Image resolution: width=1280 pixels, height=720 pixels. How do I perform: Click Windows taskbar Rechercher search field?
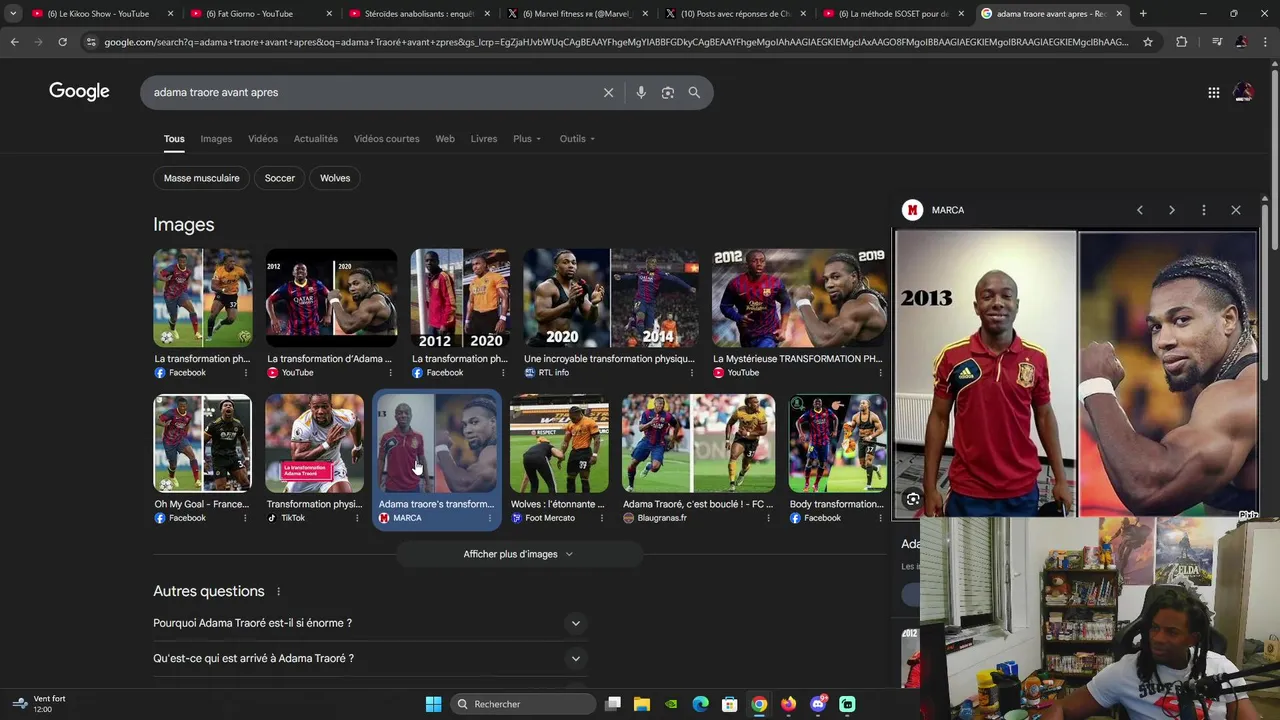(x=523, y=704)
